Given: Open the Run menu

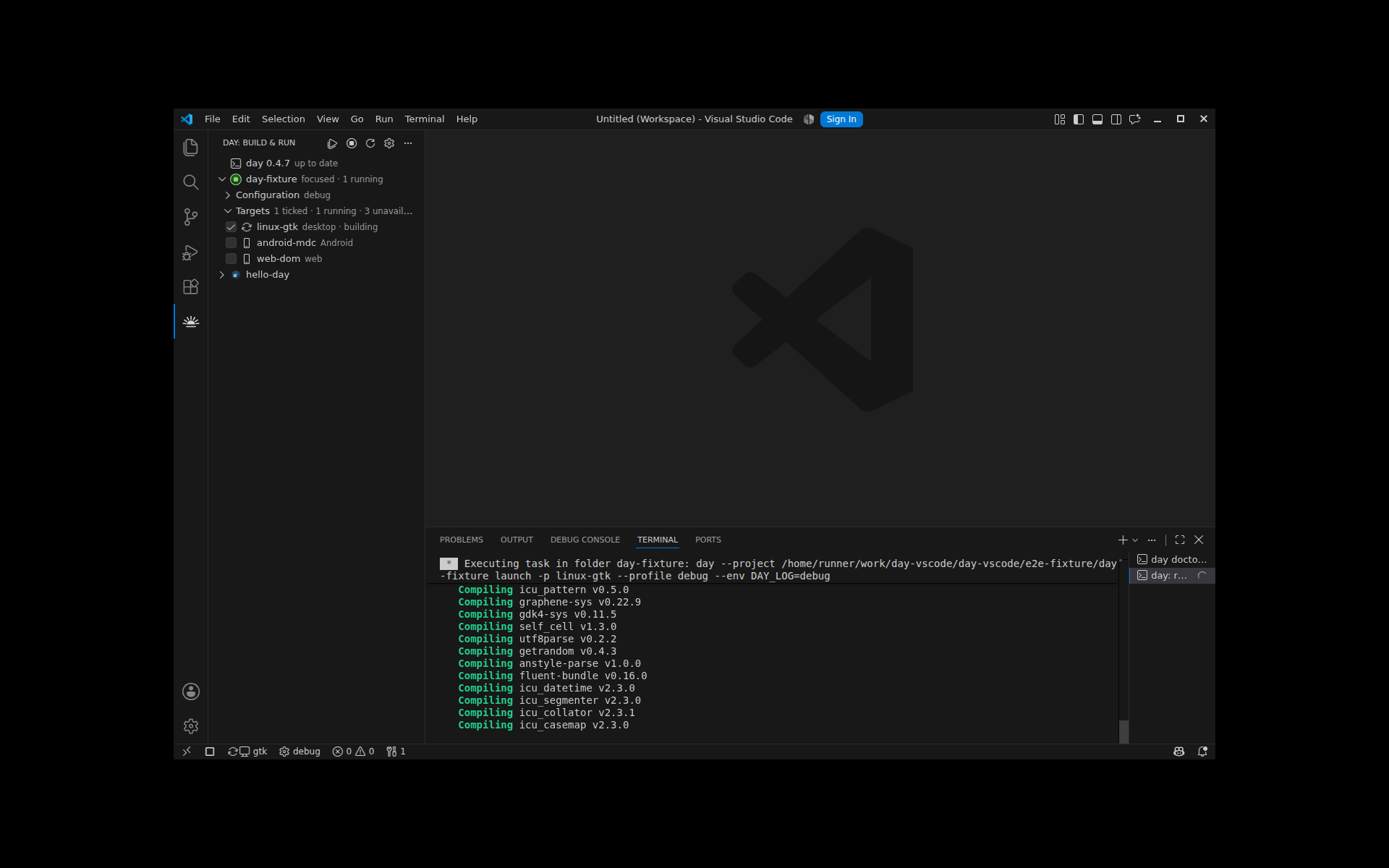Looking at the screenshot, I should (384, 119).
